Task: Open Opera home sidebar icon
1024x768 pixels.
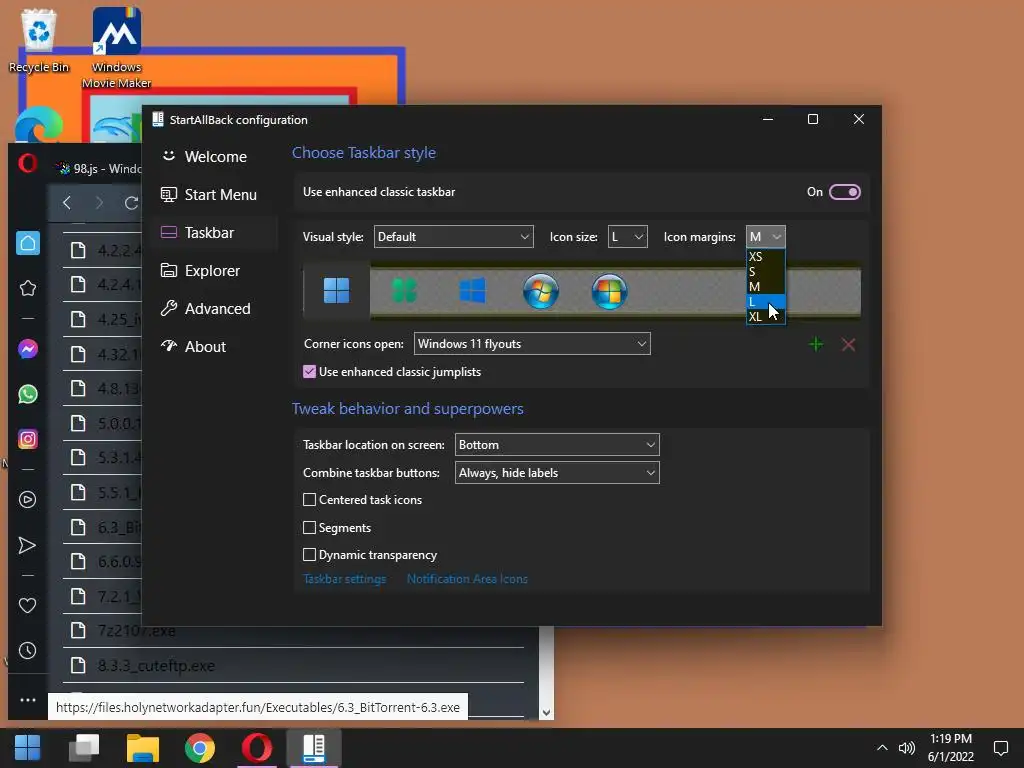Action: (x=27, y=244)
